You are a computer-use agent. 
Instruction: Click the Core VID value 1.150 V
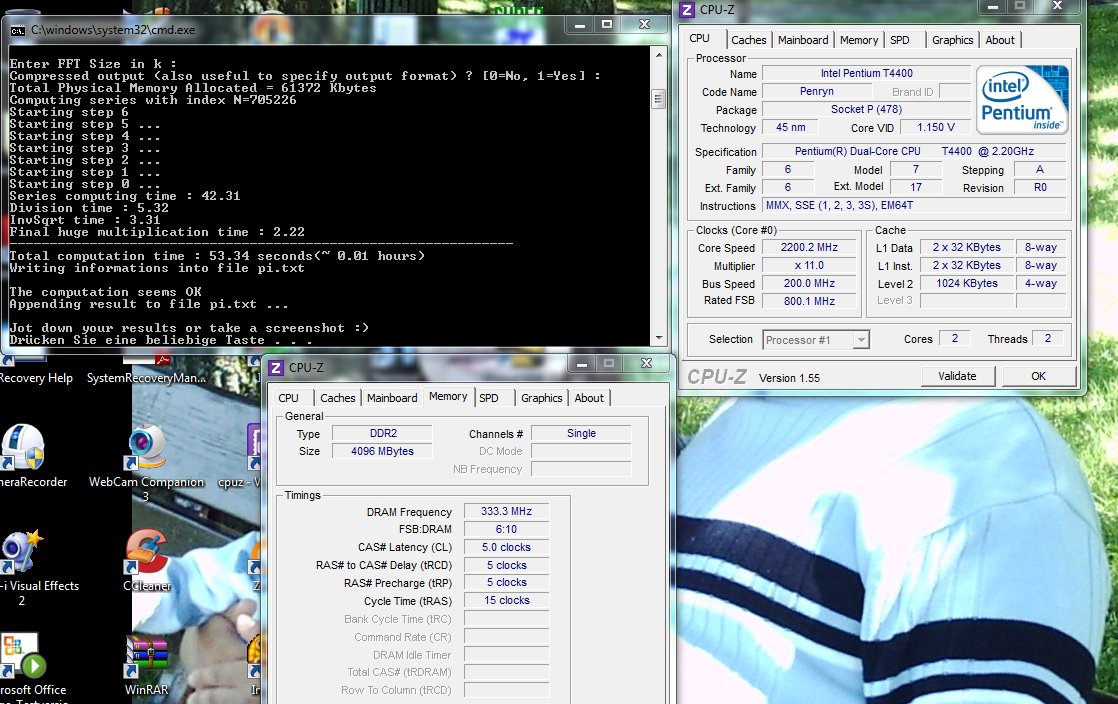pos(935,127)
